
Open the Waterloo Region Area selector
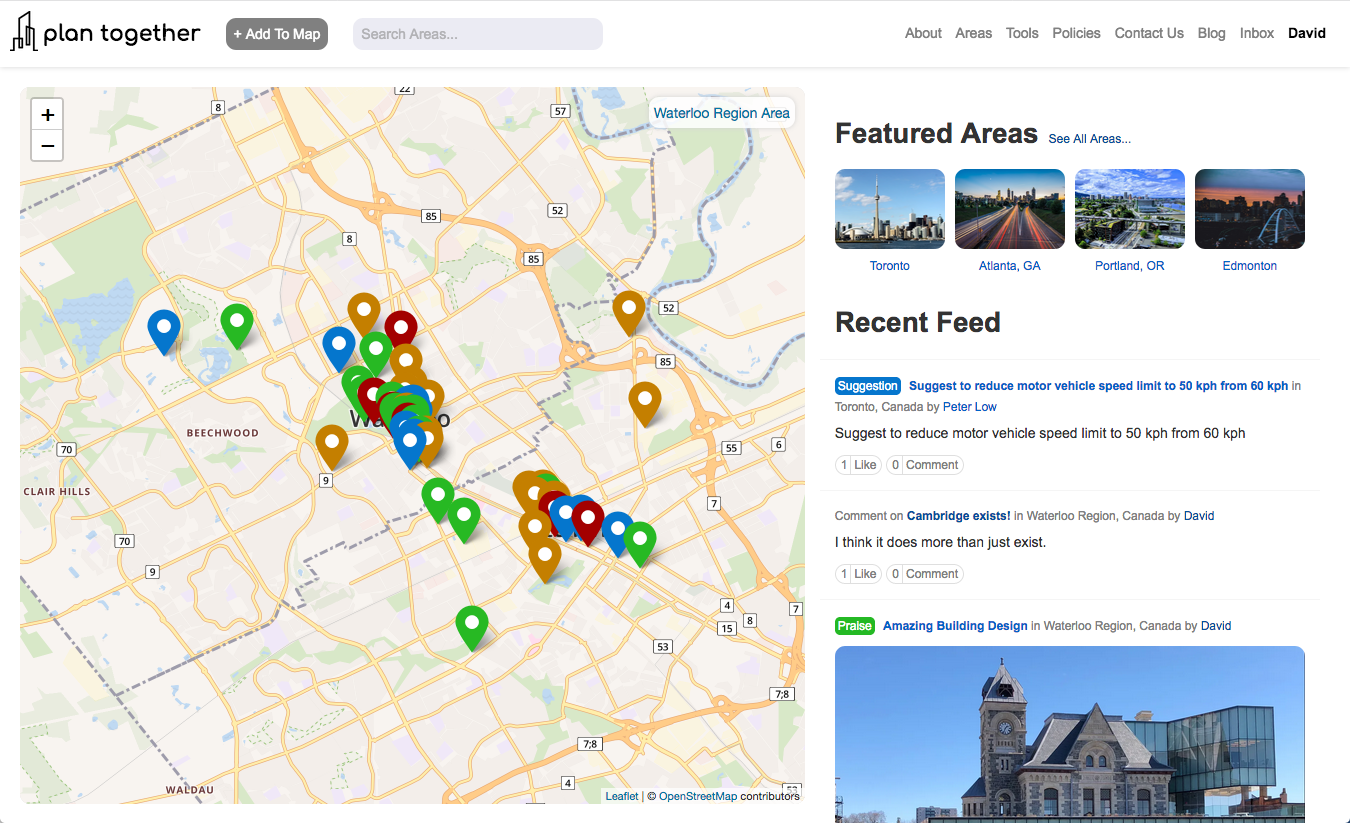(x=721, y=113)
